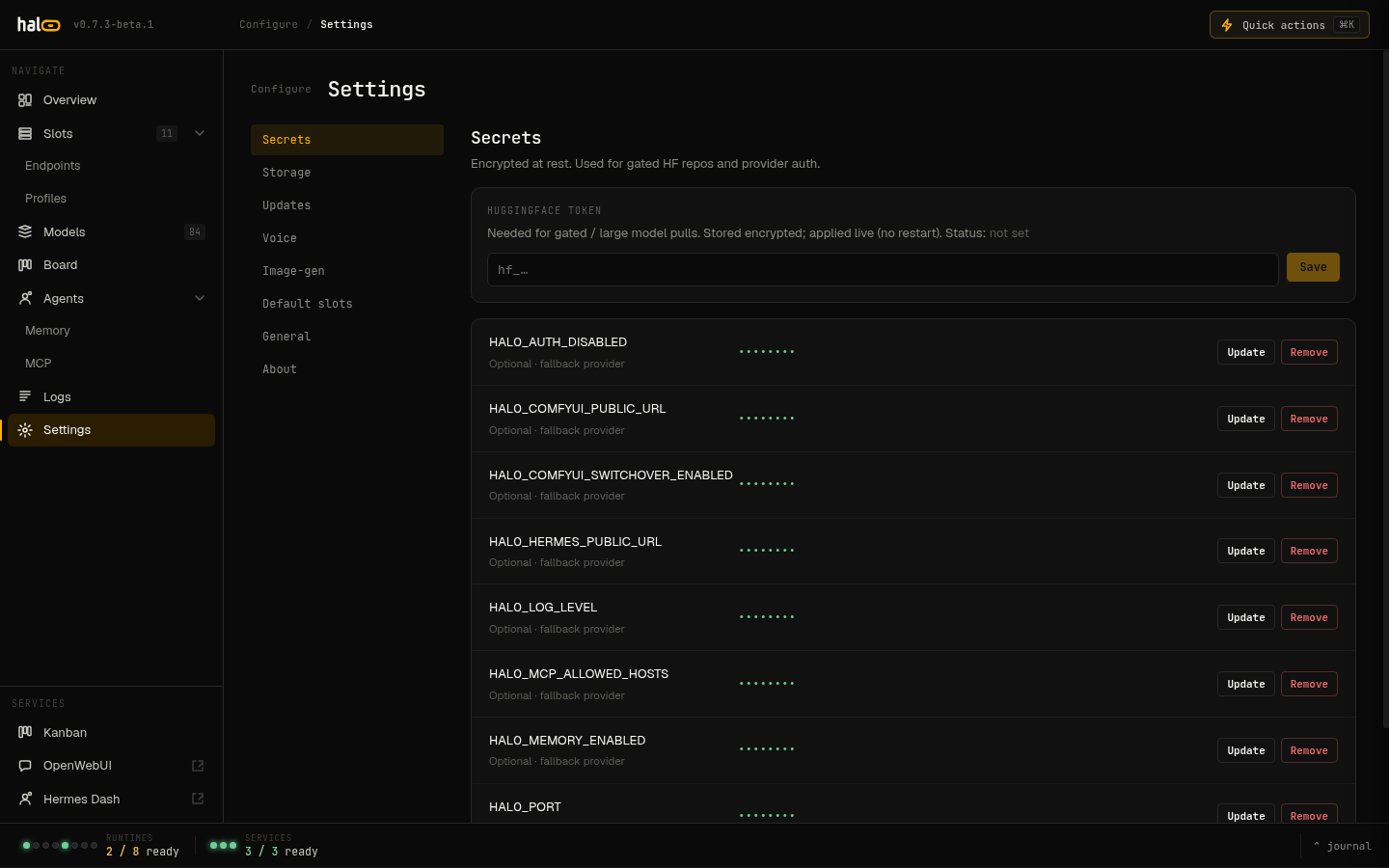Remove HALO_MEMORY_ENABLED secret

point(1309,750)
